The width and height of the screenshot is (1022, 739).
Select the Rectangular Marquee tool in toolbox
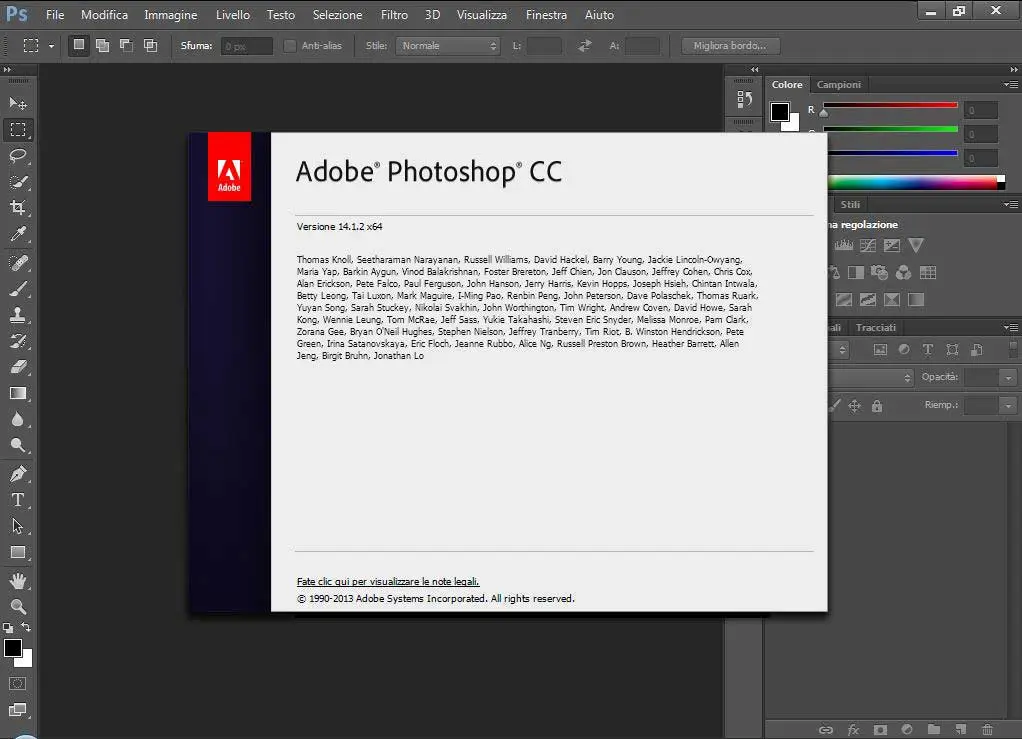click(18, 130)
